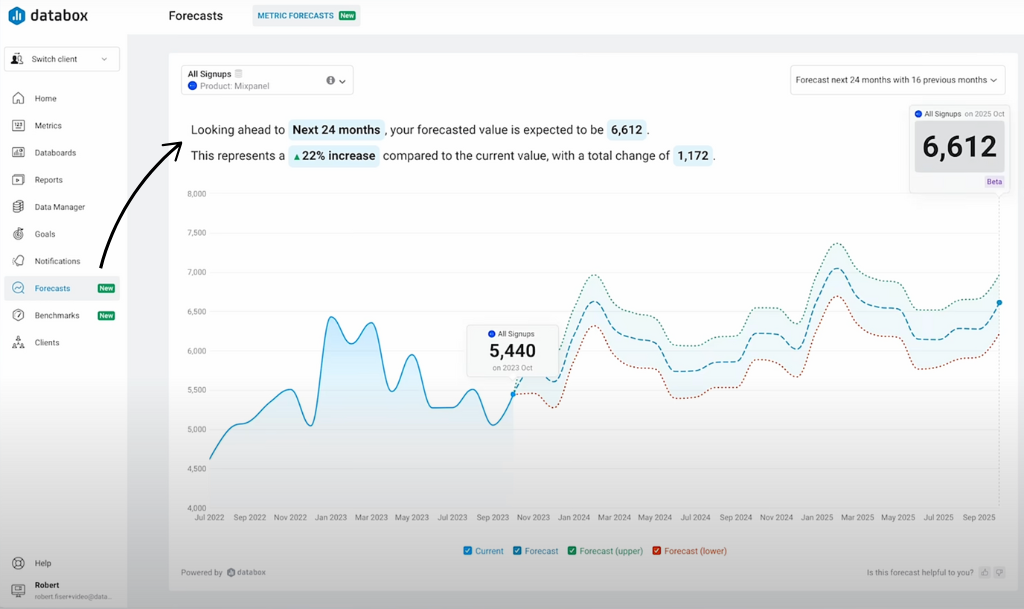Open Clients from the sidebar

pyautogui.click(x=47, y=342)
